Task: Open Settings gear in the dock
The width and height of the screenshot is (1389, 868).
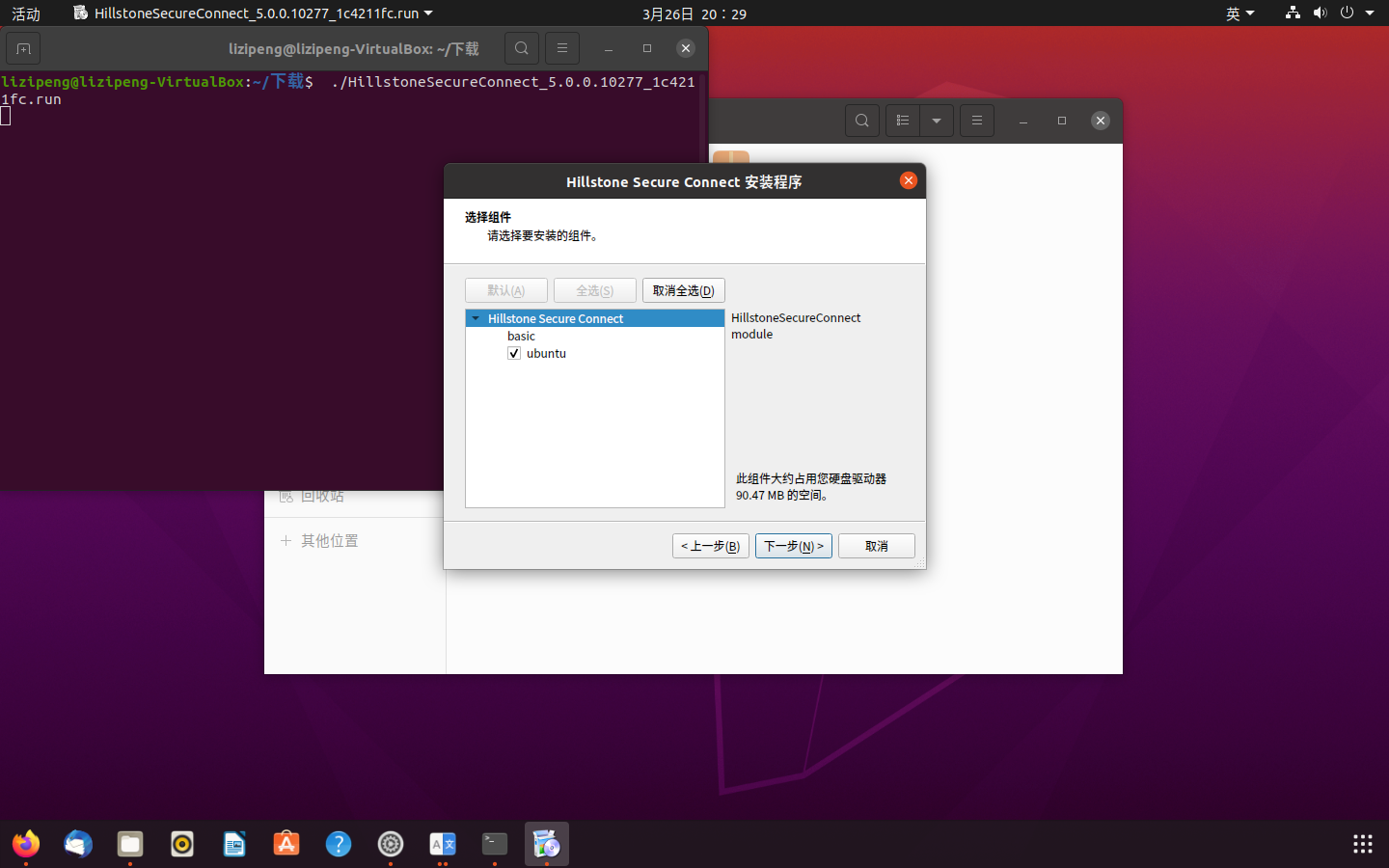Action: (391, 844)
